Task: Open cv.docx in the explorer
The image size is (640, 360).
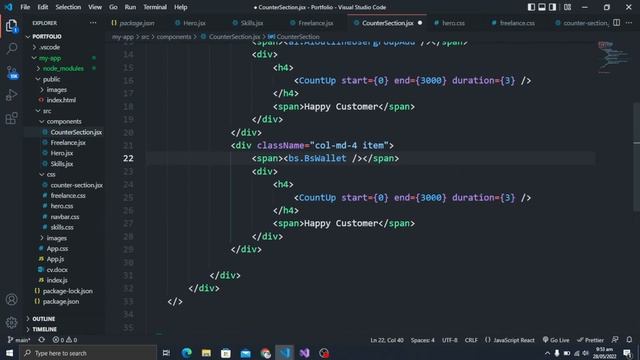Action: click(57, 269)
